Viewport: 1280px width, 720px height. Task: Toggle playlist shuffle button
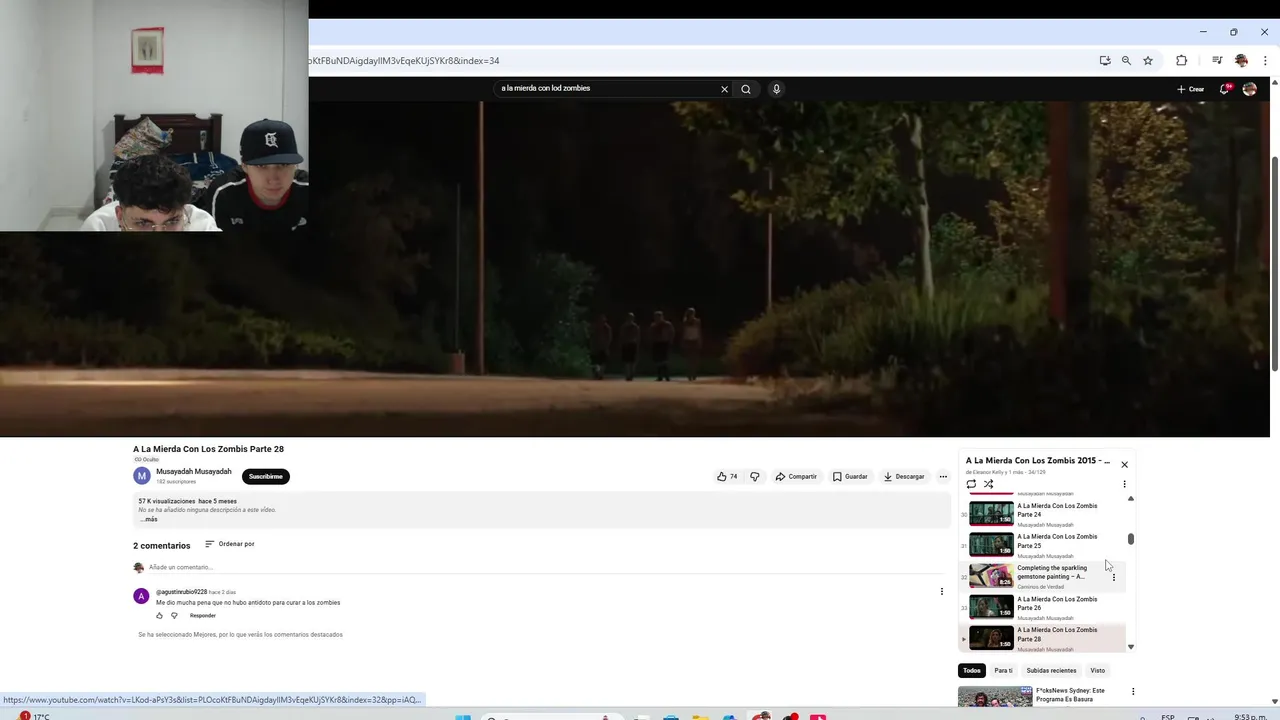pyautogui.click(x=989, y=484)
